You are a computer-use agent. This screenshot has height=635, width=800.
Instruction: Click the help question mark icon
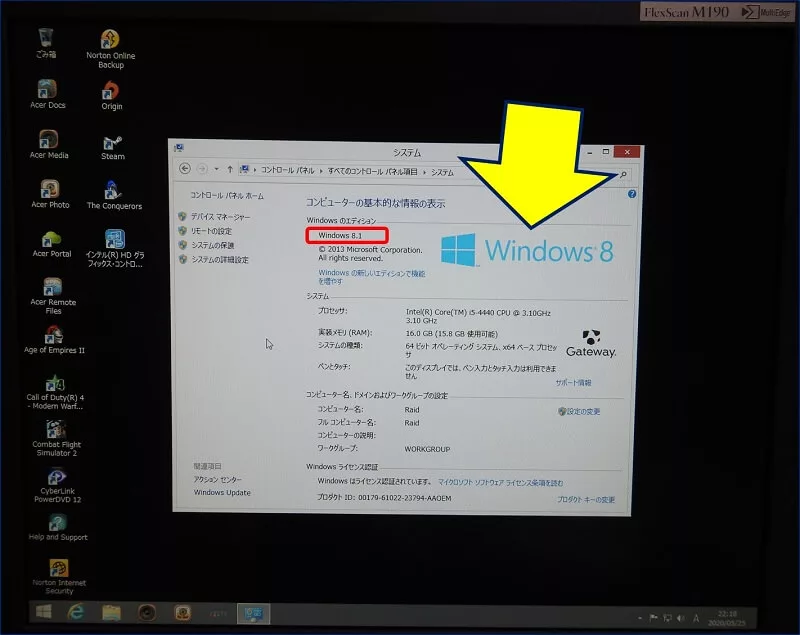(632, 194)
